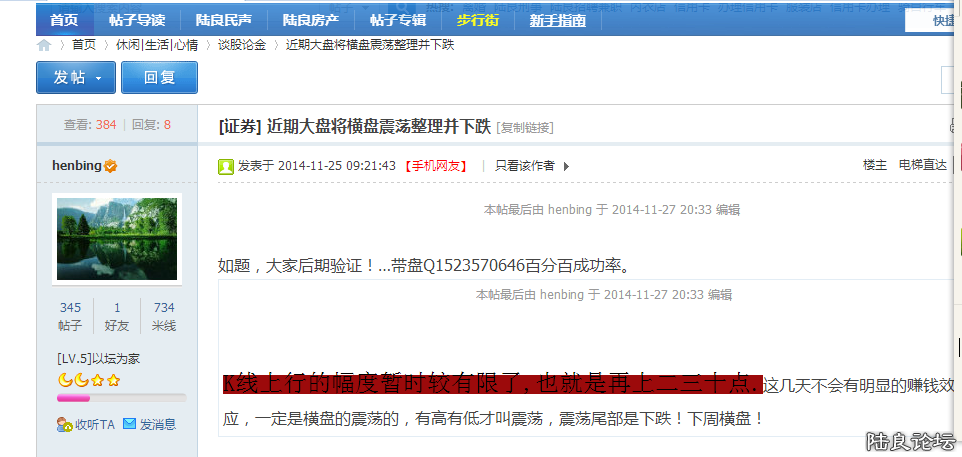Click the 734 米线 count

pyautogui.click(x=164, y=317)
